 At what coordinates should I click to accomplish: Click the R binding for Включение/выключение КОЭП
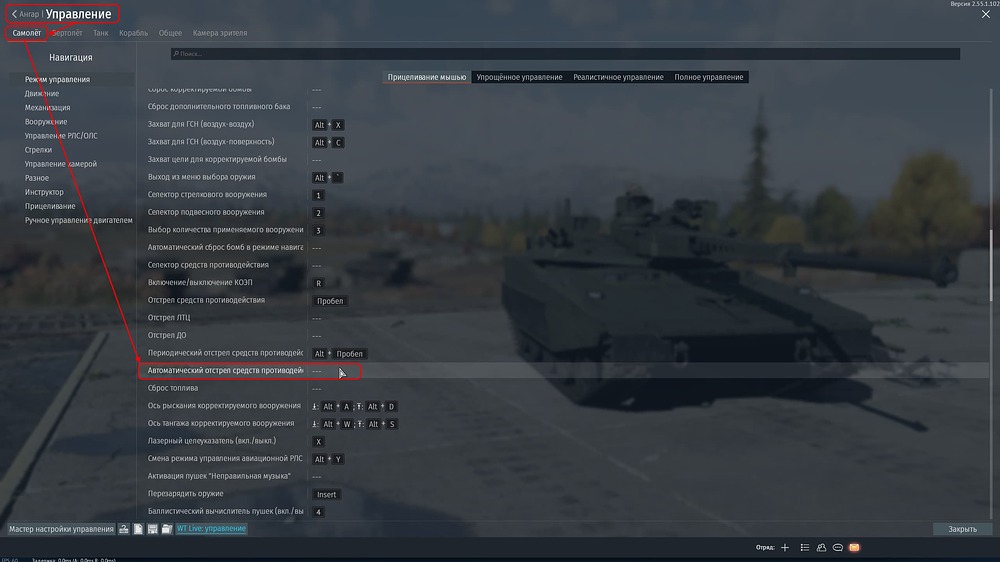(x=318, y=283)
